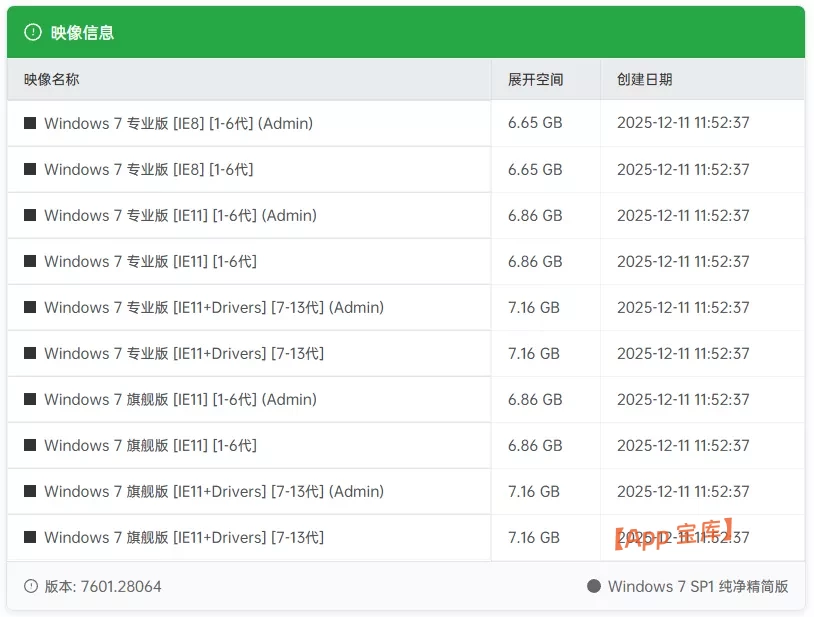Screen dimensions: 814x617
Task: Click square icon of non-Admin 专业版 [IE11+Drivers] [7-13代] row
Action: (x=30, y=353)
